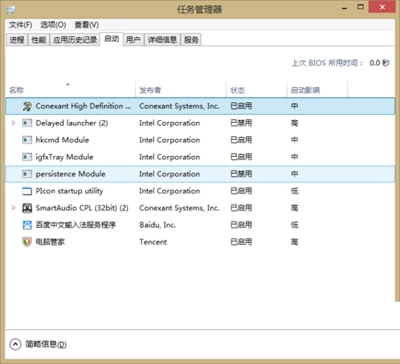The width and height of the screenshot is (400, 364).
Task: Click the 上次 BIOS 所用时间 label
Action: 327,63
